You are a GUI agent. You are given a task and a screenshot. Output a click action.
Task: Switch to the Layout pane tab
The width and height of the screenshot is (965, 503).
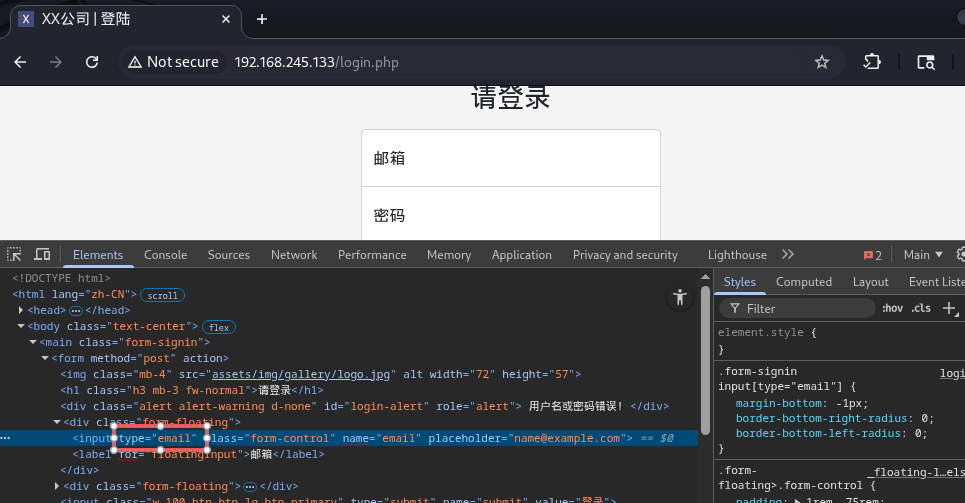point(870,282)
